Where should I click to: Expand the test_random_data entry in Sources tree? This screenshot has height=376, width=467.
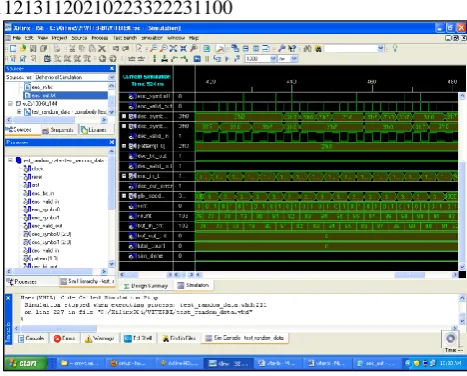pos(19,112)
